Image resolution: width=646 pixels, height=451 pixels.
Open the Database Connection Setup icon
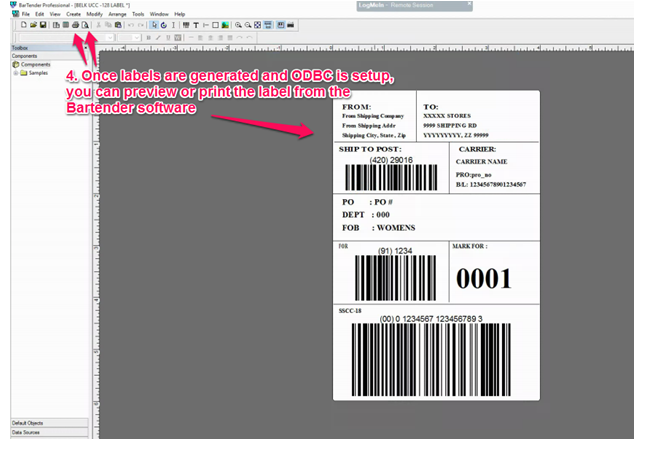pyautogui.click(x=66, y=25)
